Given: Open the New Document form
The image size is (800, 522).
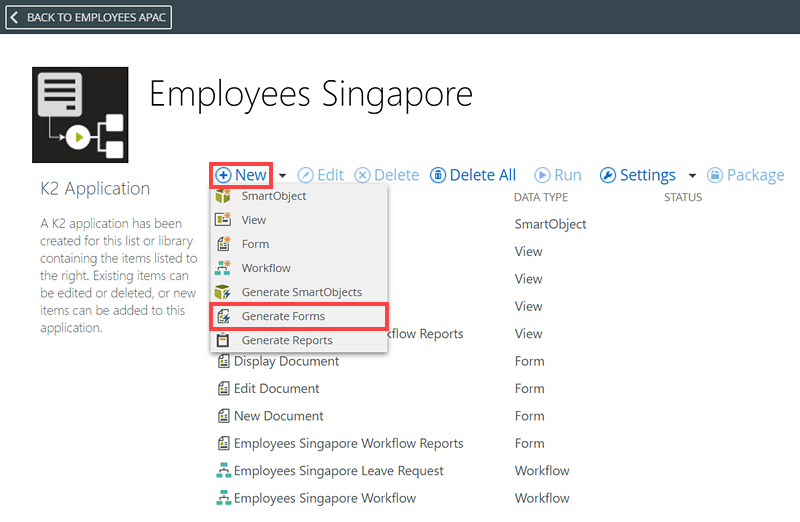Looking at the screenshot, I should tap(279, 416).
